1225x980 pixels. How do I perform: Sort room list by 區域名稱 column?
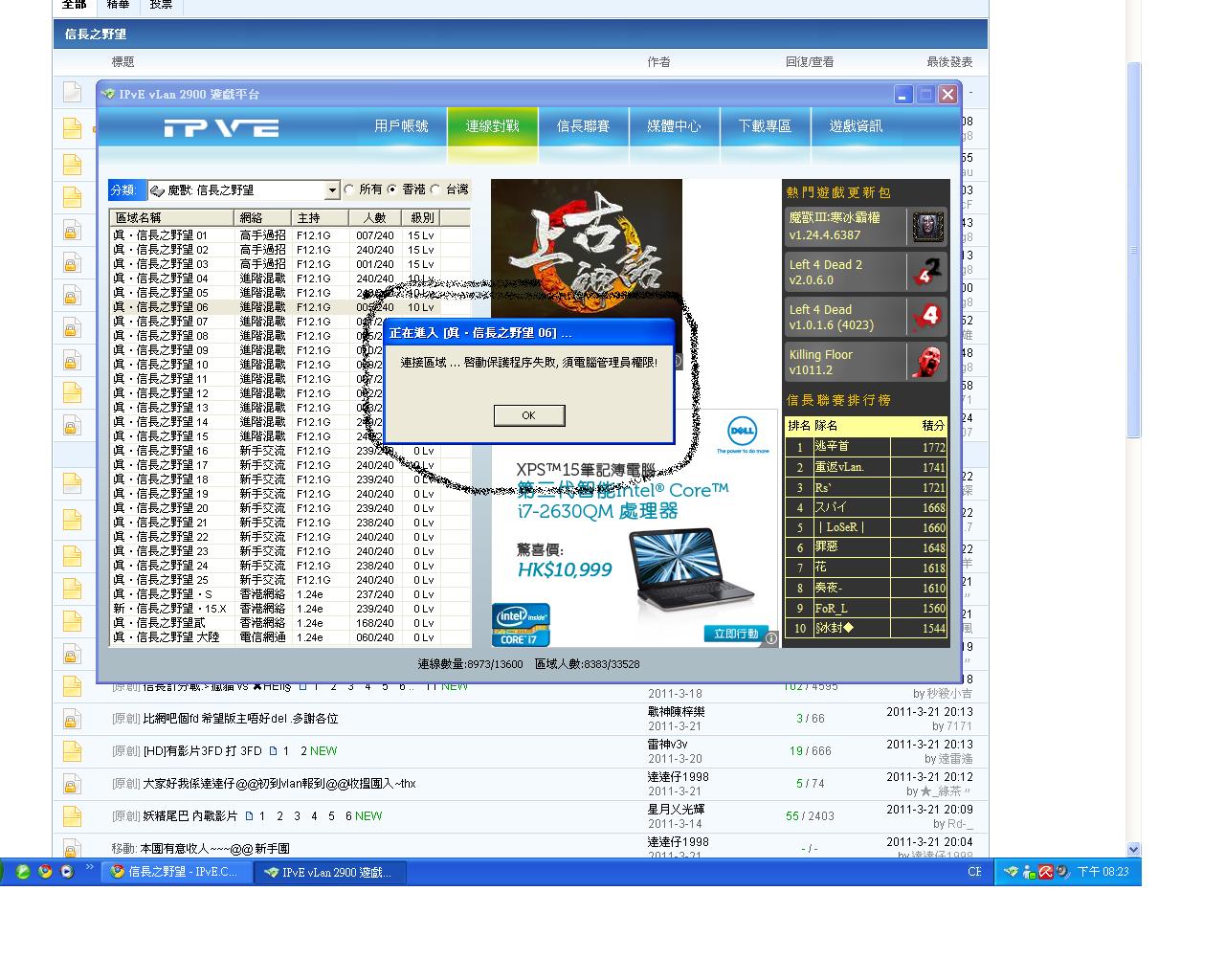pyautogui.click(x=172, y=217)
